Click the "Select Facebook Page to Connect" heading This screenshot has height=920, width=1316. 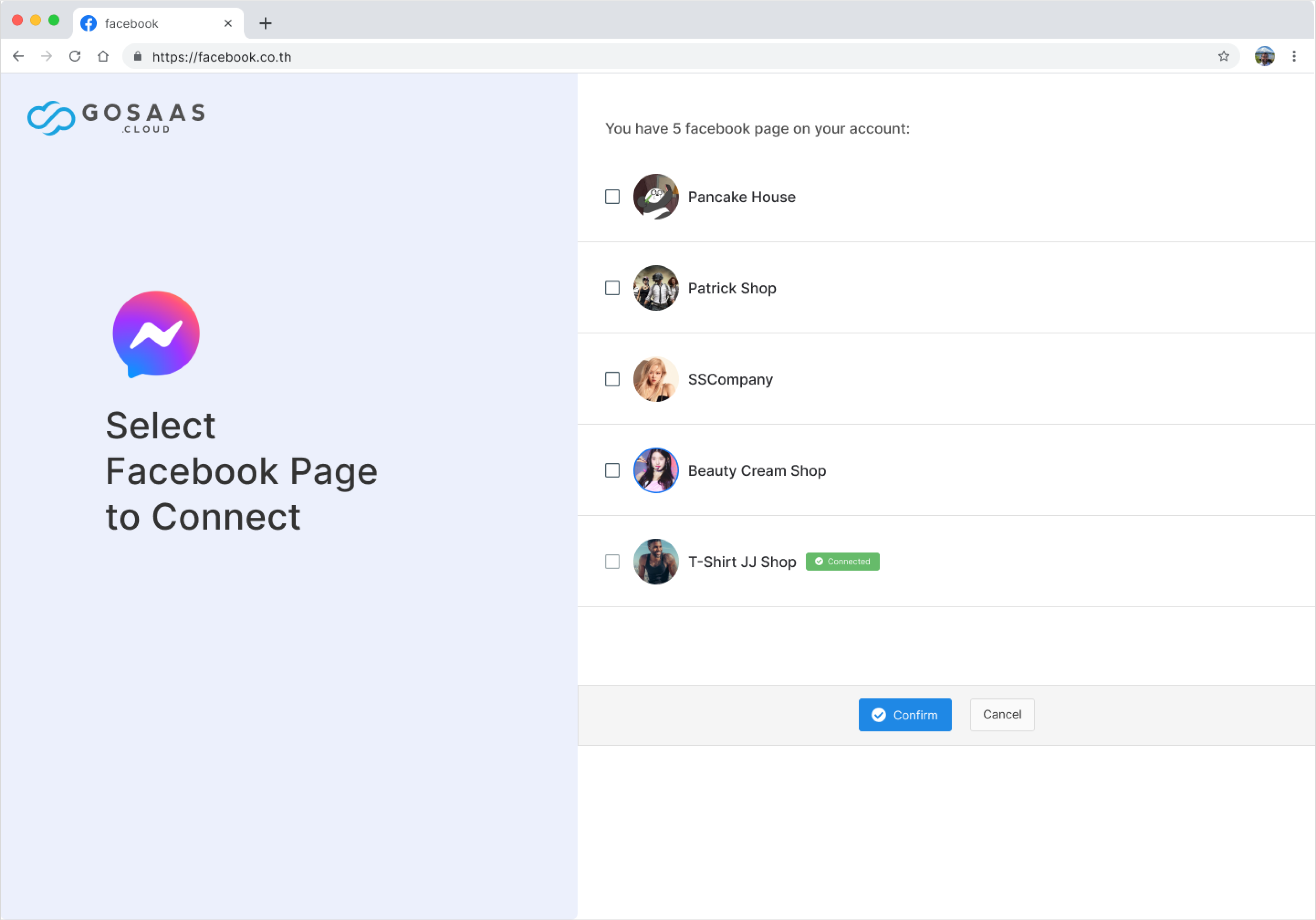pyautogui.click(x=241, y=471)
